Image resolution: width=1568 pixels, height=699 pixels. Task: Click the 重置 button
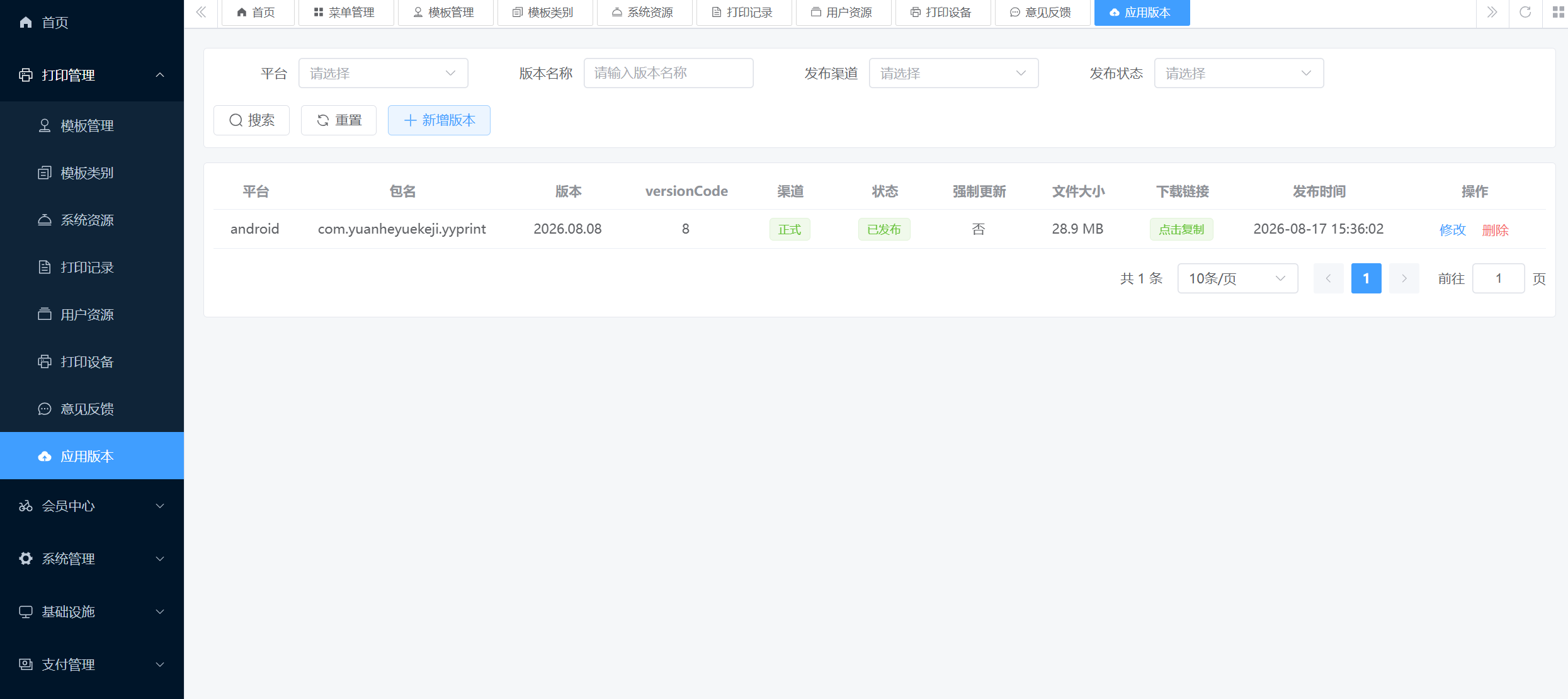tap(339, 120)
